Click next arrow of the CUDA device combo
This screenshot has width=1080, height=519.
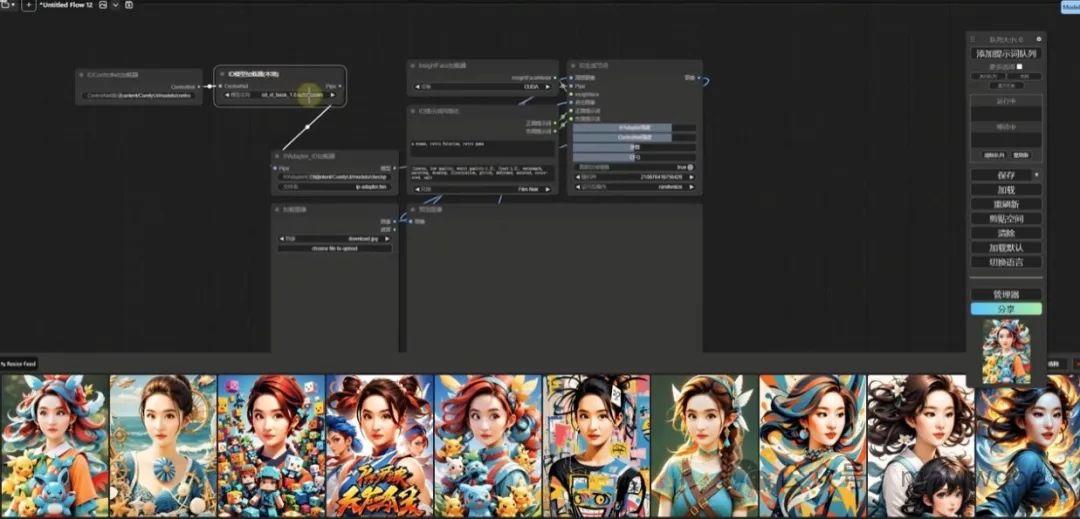coord(548,87)
